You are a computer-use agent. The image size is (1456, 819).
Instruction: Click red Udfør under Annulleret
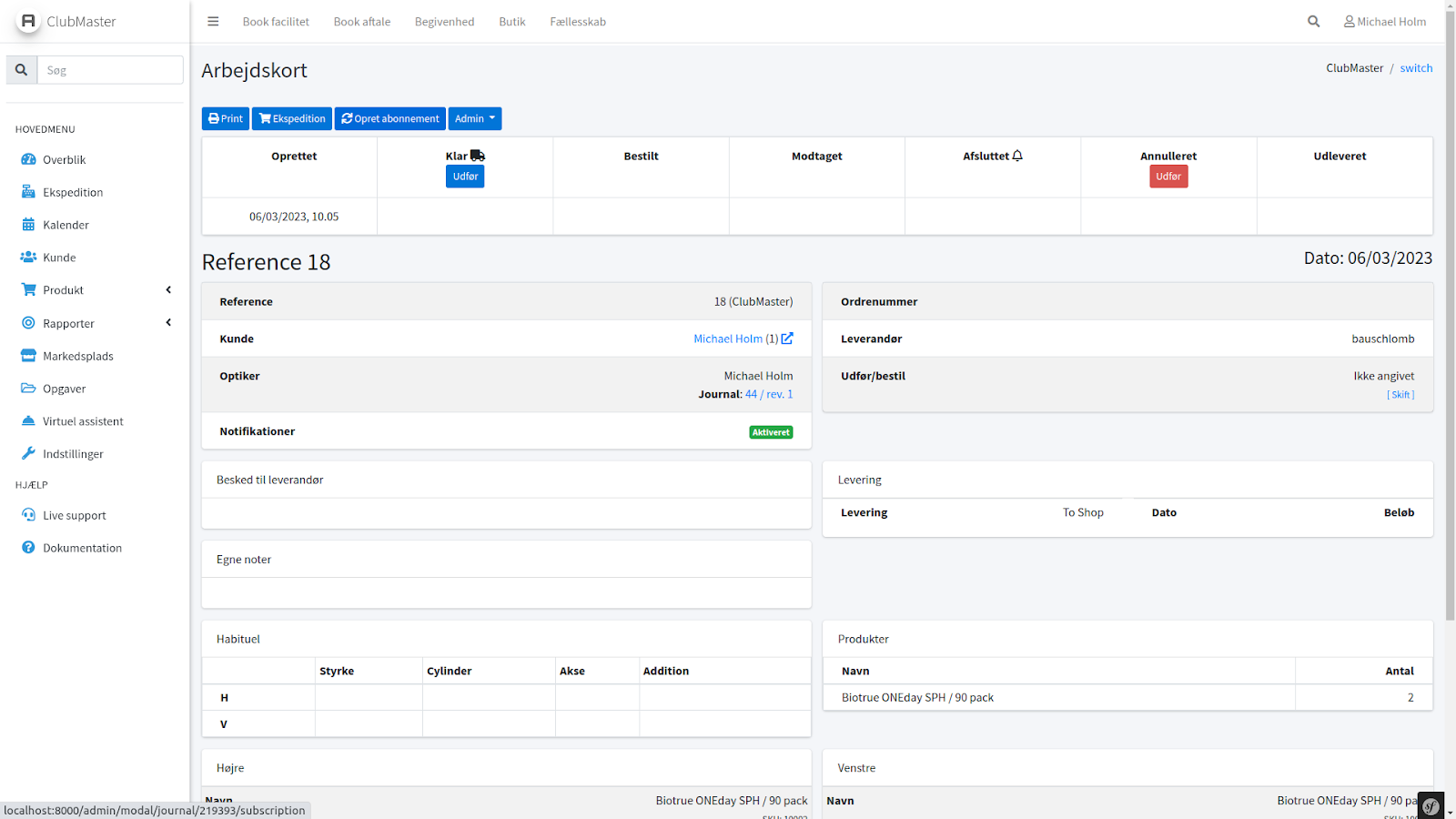[1168, 177]
